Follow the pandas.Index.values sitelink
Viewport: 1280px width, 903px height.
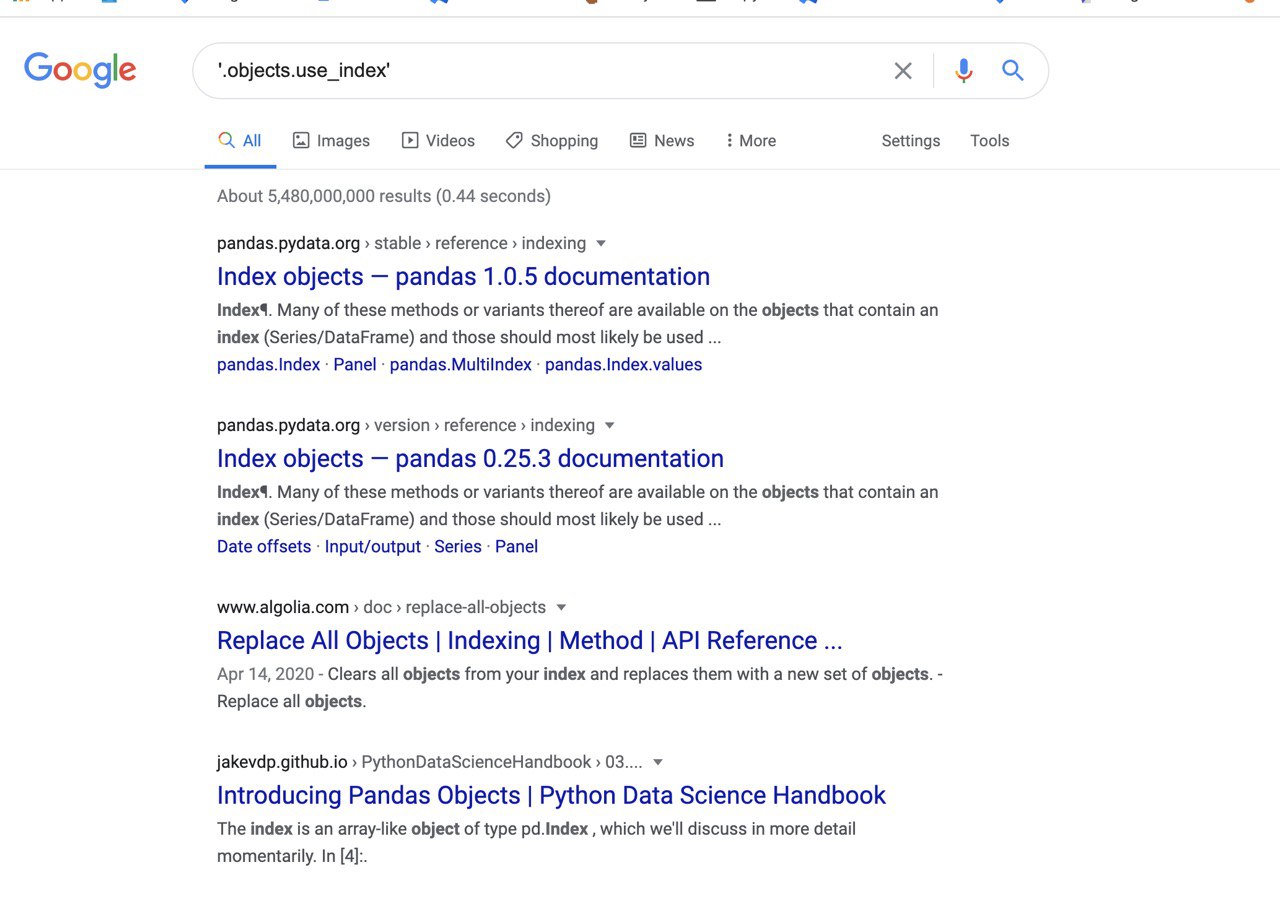point(624,365)
